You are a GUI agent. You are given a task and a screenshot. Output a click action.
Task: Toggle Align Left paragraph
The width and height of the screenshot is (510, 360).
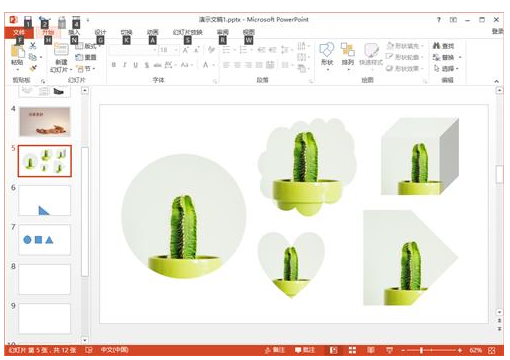(226, 65)
